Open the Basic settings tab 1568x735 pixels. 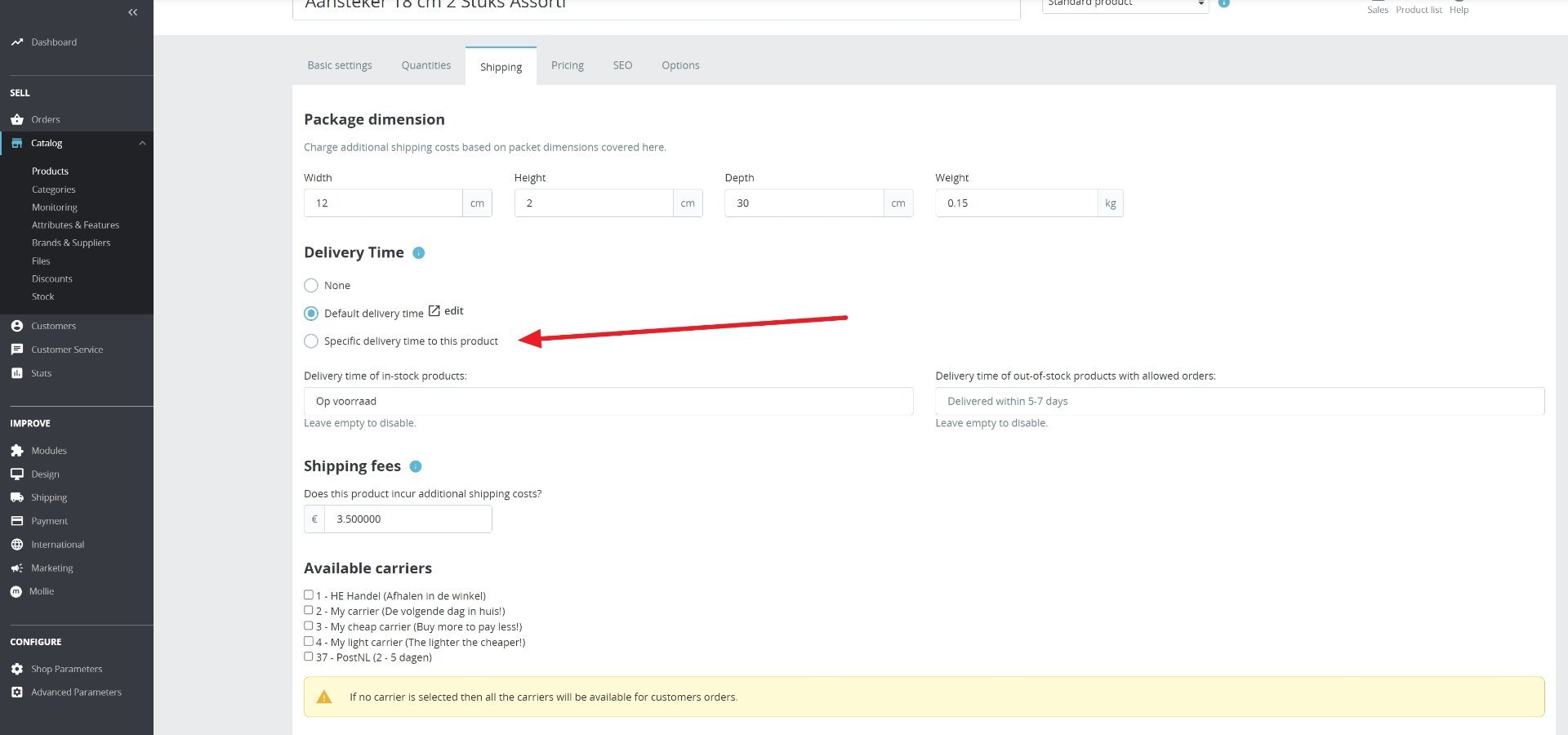point(340,65)
